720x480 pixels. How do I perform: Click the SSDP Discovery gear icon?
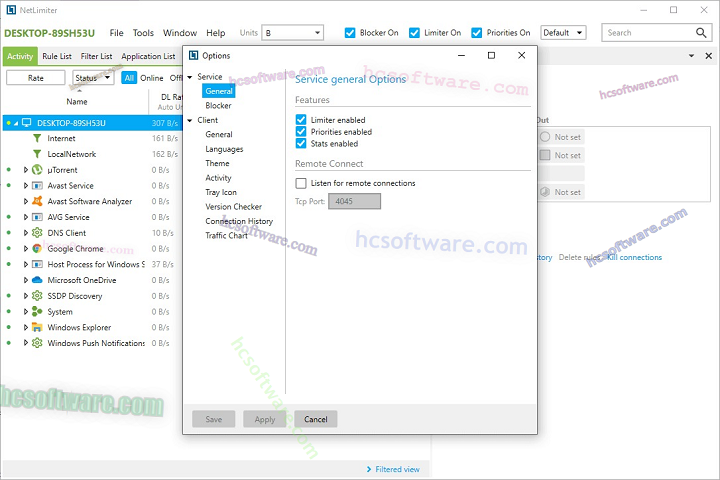coord(37,296)
